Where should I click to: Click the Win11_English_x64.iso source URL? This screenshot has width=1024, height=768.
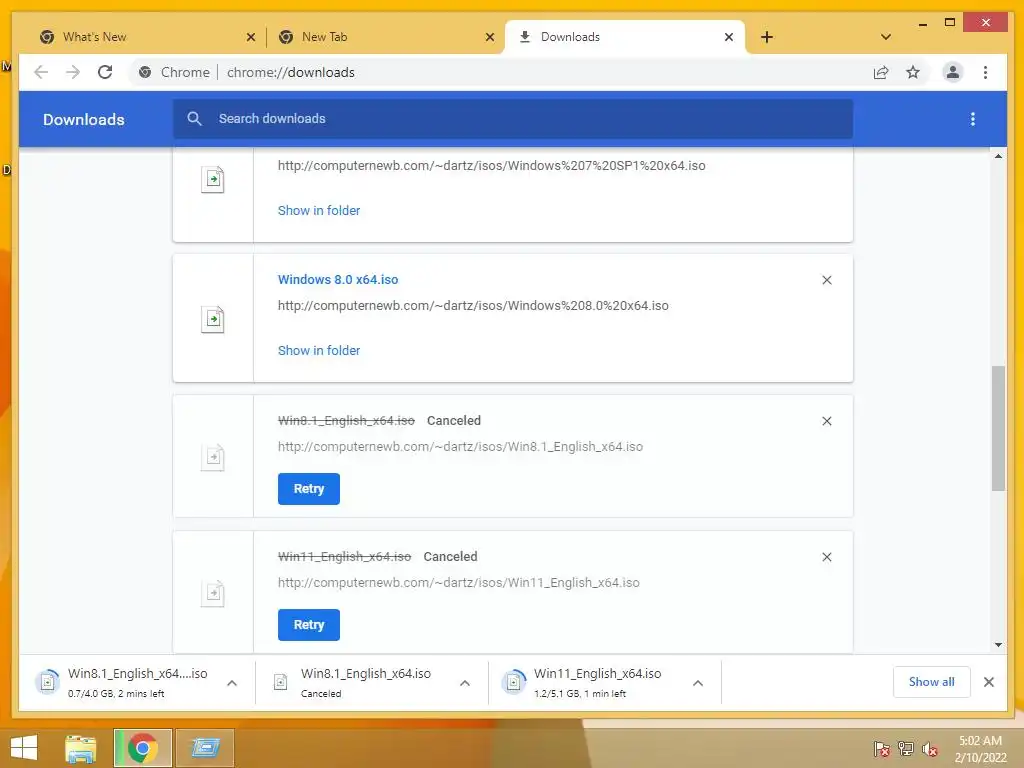458,583
